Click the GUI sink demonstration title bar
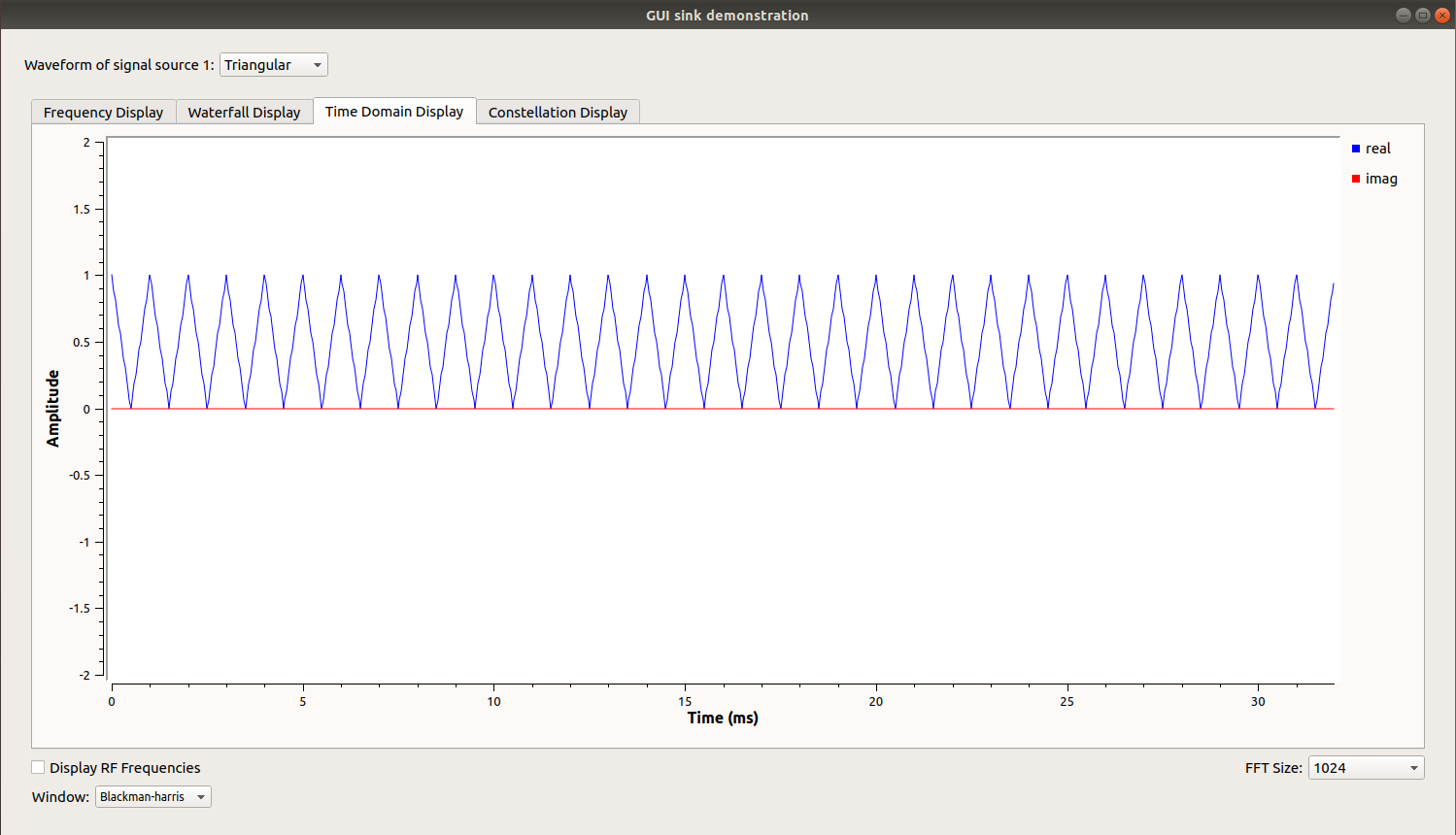This screenshot has height=835, width=1456. pos(727,15)
